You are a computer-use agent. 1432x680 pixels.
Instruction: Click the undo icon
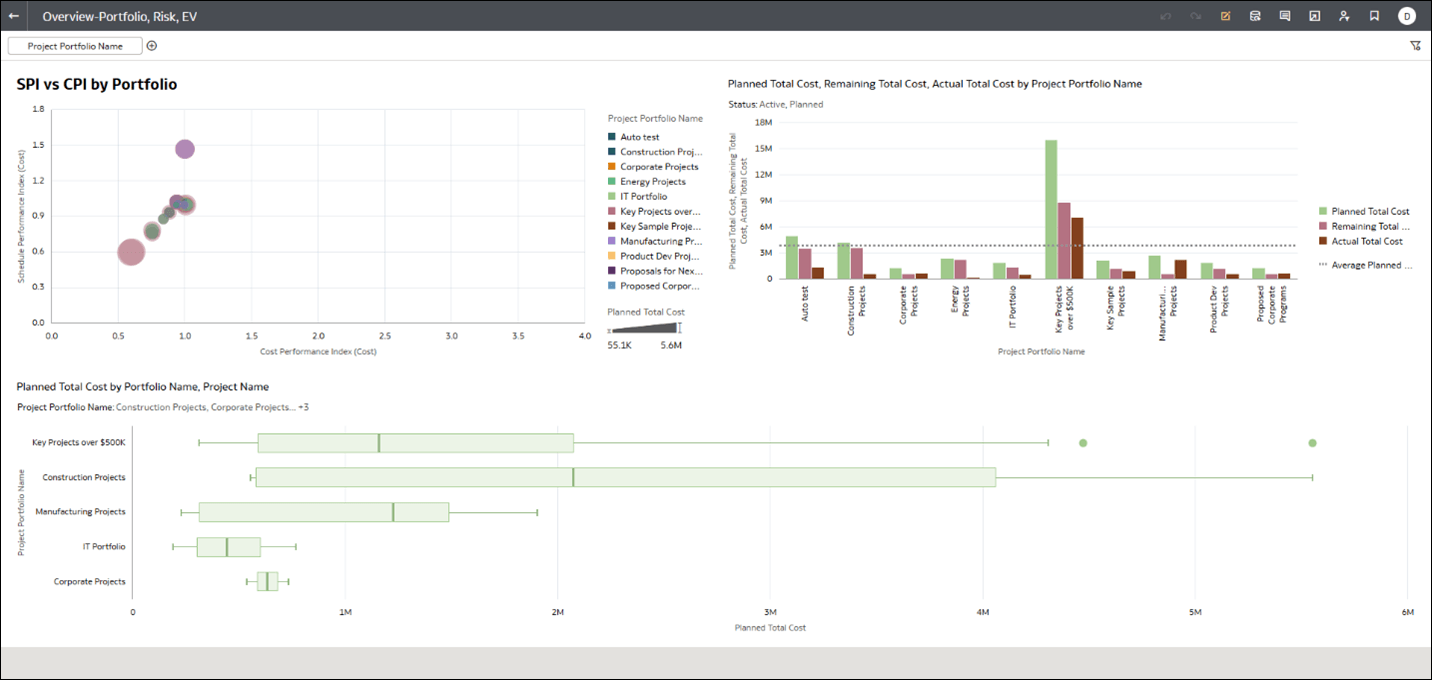[1164, 16]
